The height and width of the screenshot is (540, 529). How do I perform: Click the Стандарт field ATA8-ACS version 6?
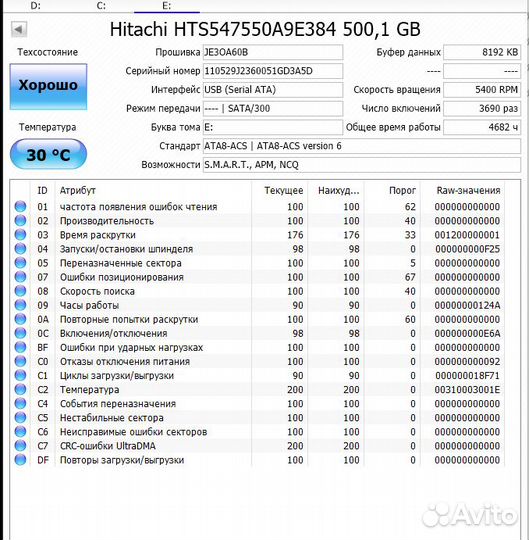coord(362,146)
